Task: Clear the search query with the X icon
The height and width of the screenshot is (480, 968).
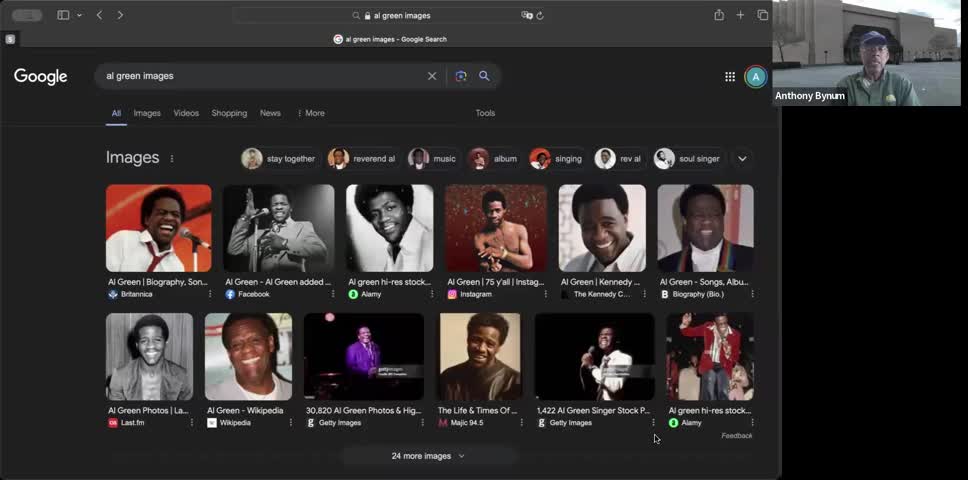Action: pyautogui.click(x=432, y=76)
